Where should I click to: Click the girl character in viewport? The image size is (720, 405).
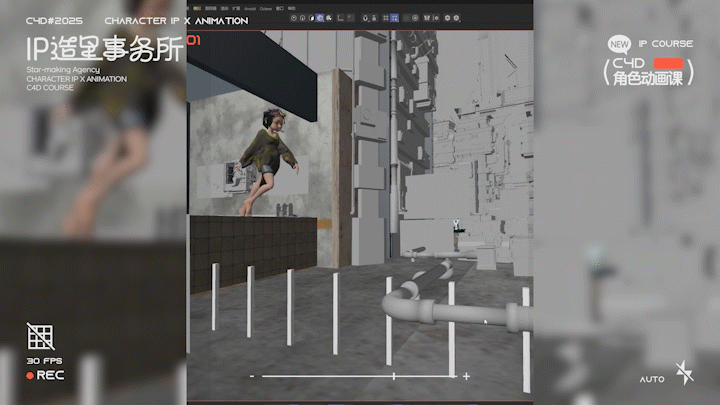pyautogui.click(x=267, y=162)
